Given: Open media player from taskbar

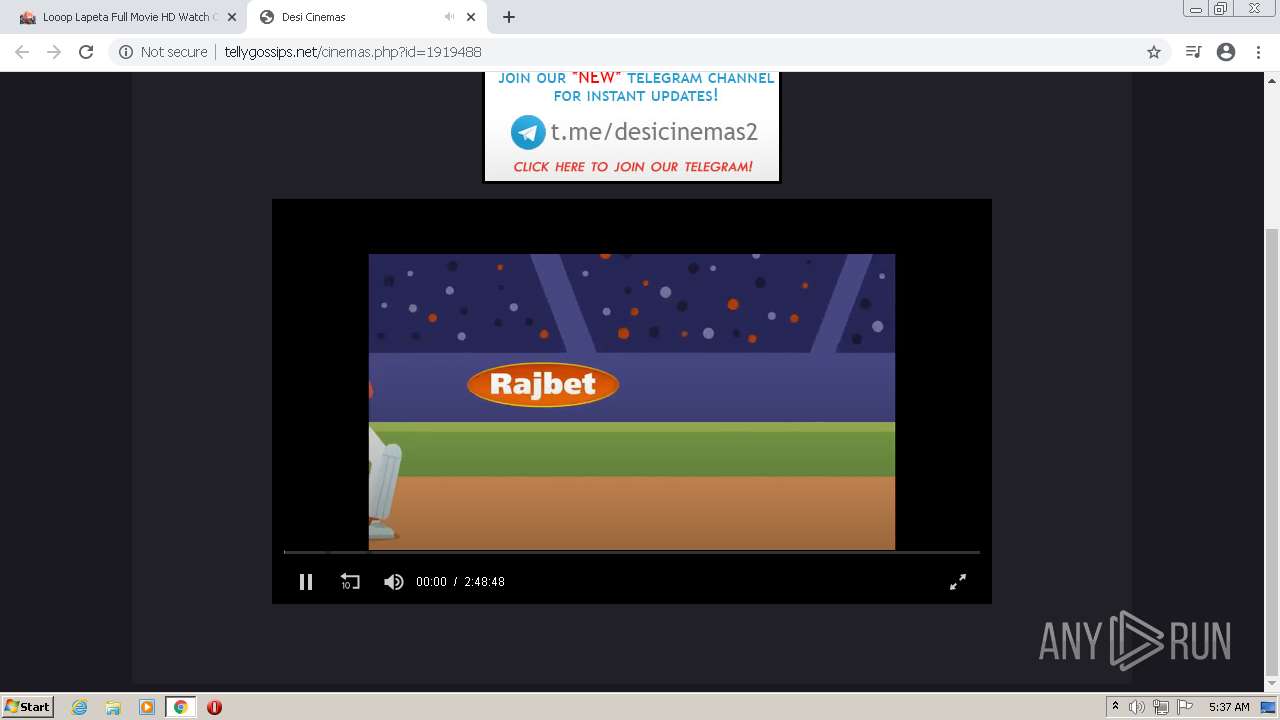Looking at the screenshot, I should (x=147, y=707).
